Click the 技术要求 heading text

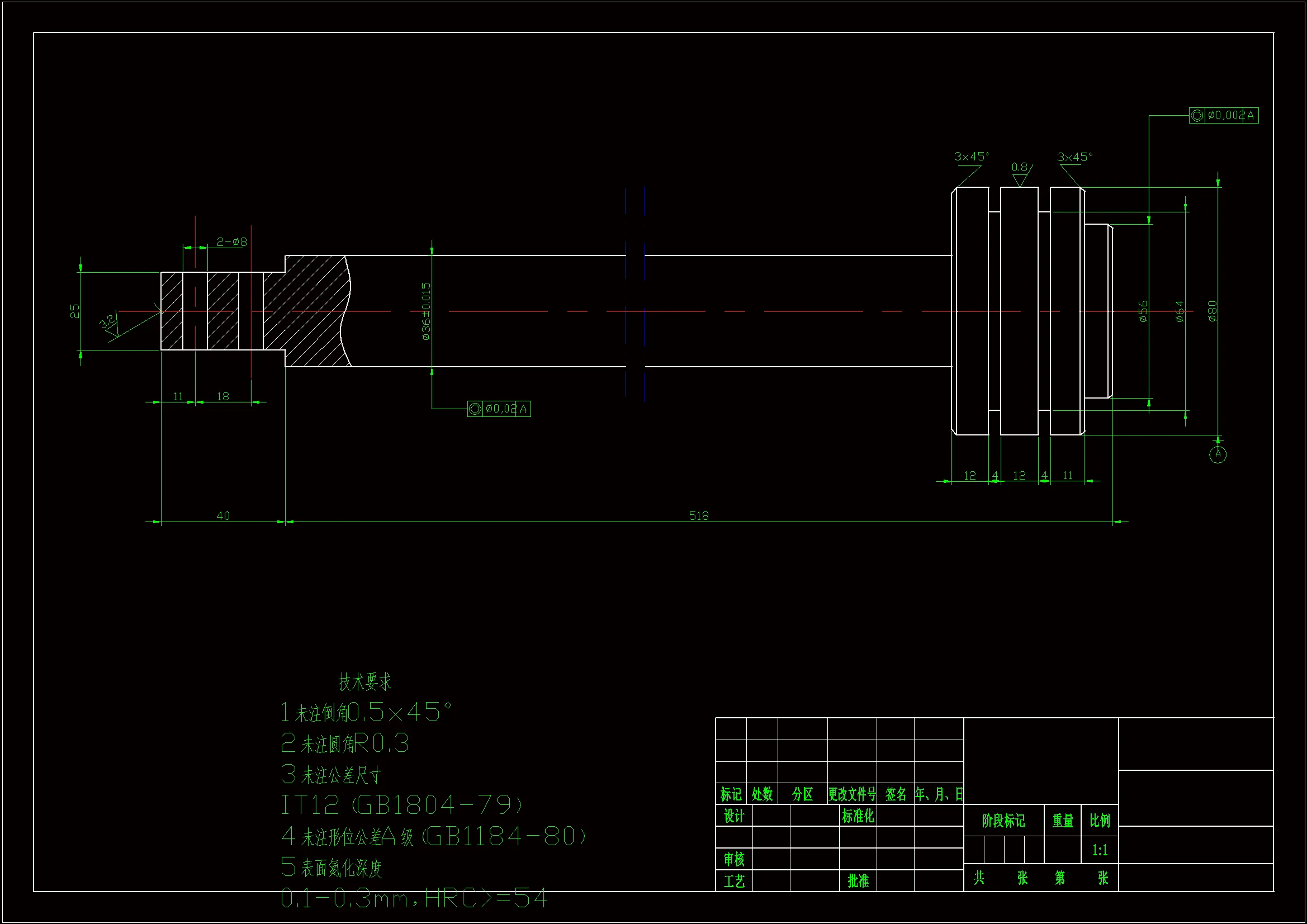click(365, 681)
